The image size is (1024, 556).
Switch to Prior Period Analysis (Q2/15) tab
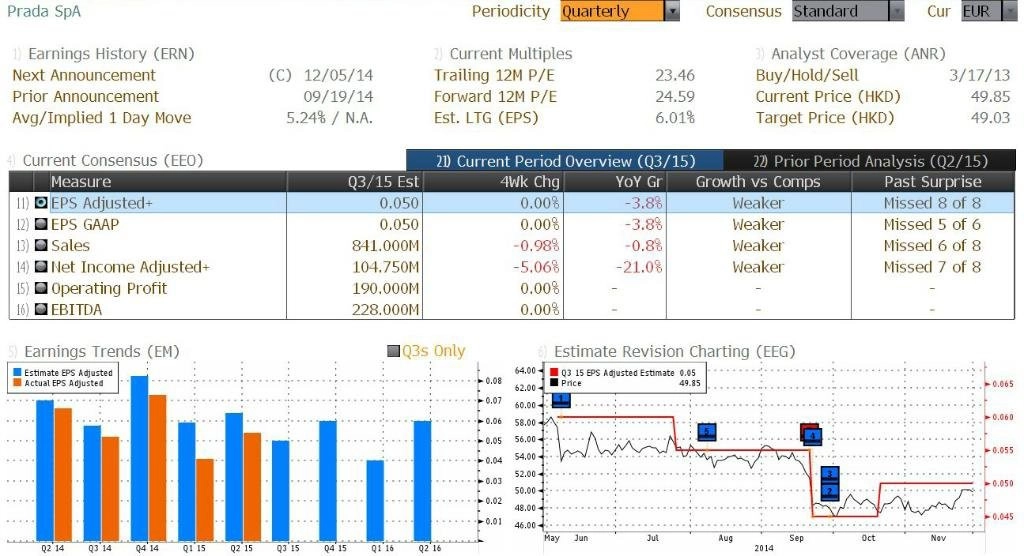point(870,161)
